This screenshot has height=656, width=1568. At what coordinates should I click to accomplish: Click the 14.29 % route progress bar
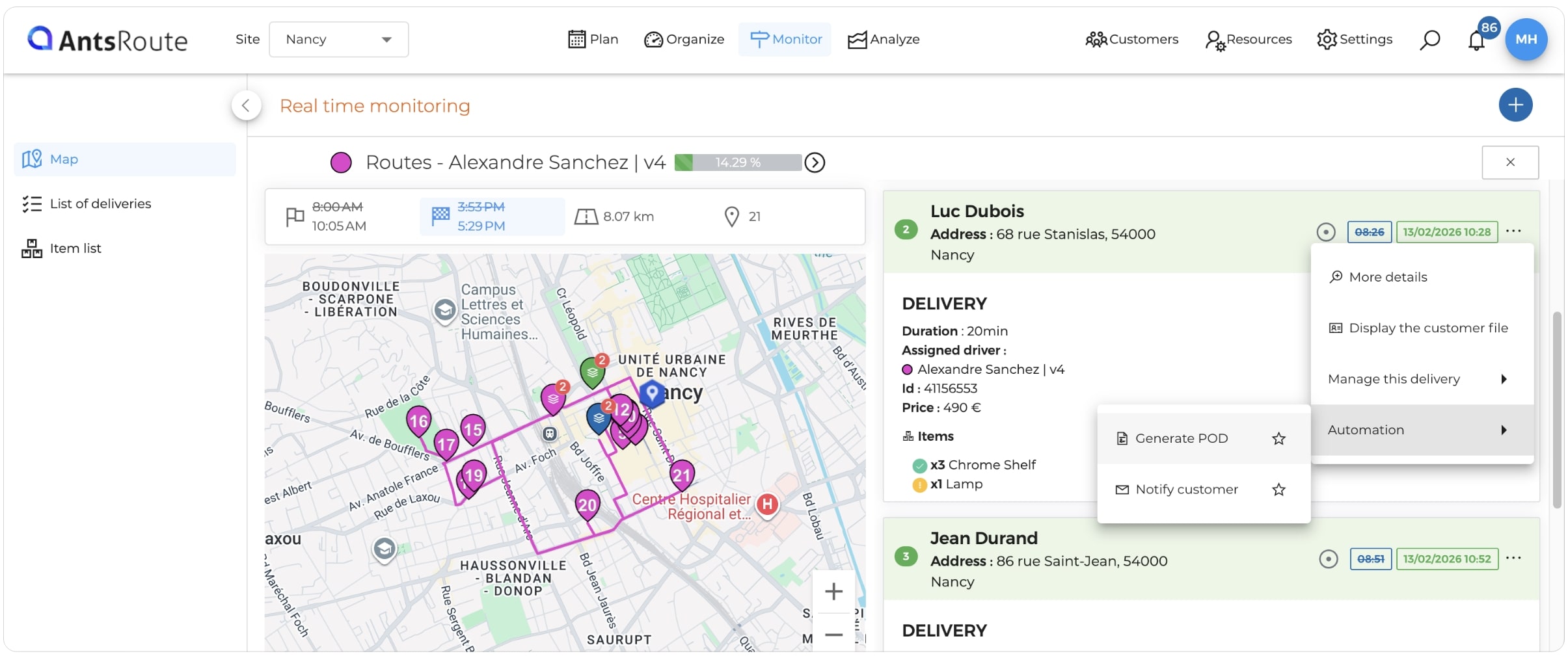point(738,162)
